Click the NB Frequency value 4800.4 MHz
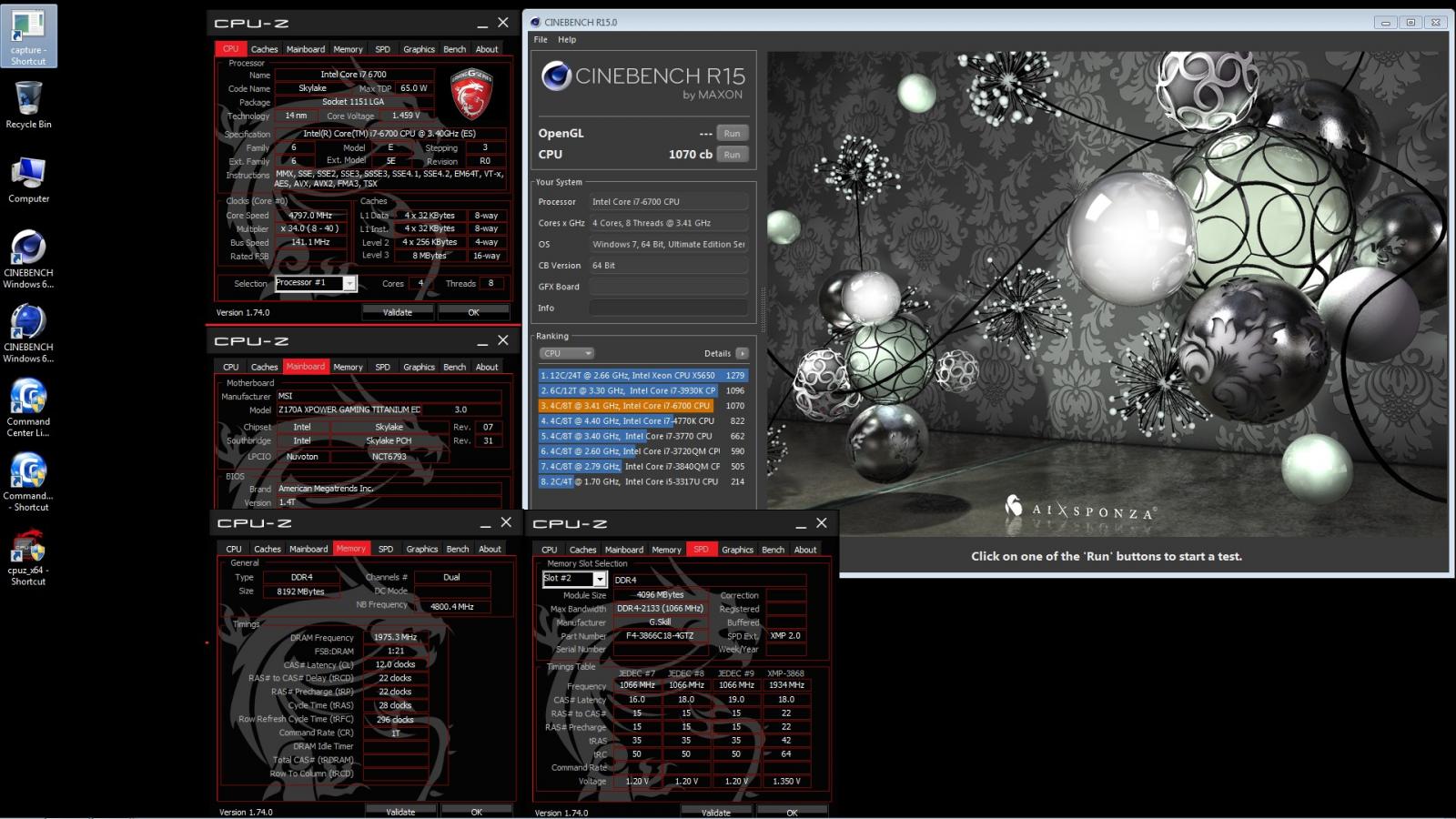Image resolution: width=1456 pixels, height=819 pixels. pyautogui.click(x=451, y=606)
